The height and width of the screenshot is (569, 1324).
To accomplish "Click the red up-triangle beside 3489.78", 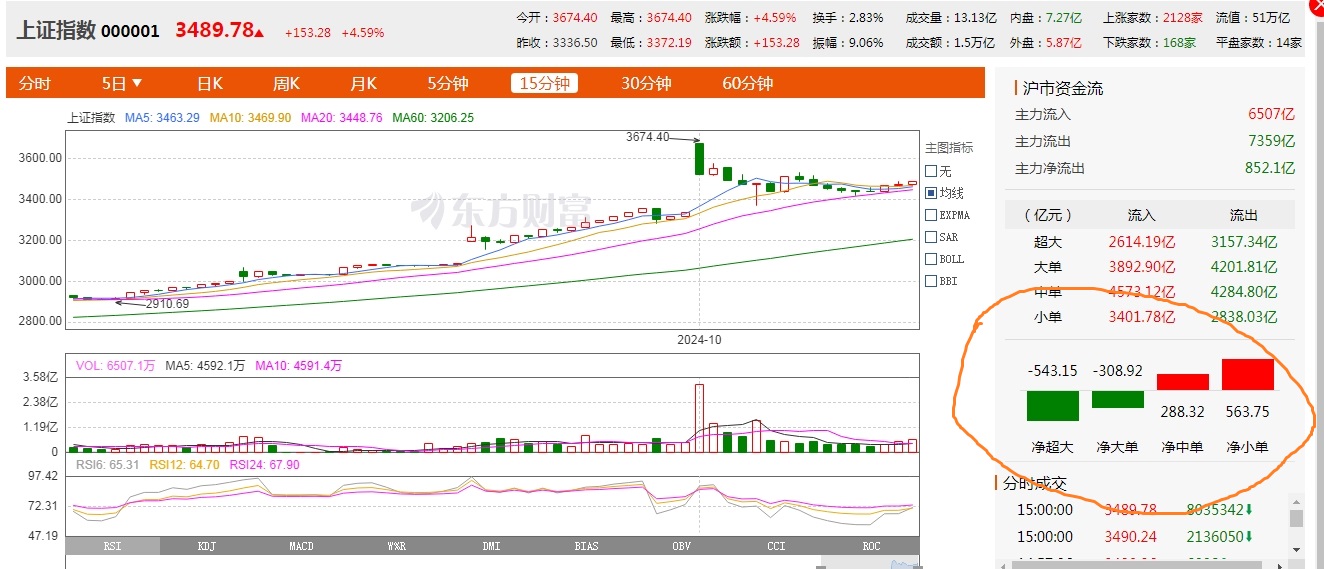I will (x=260, y=34).
